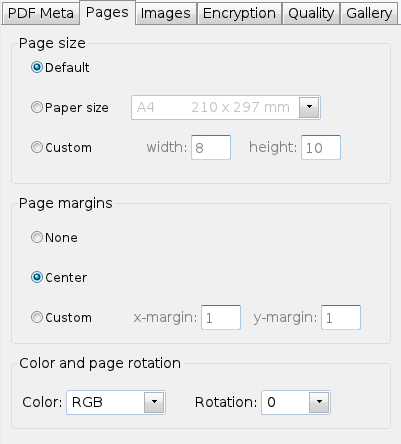Image resolution: width=401 pixels, height=444 pixels.
Task: Go to the Encryption tab
Action: point(239,13)
